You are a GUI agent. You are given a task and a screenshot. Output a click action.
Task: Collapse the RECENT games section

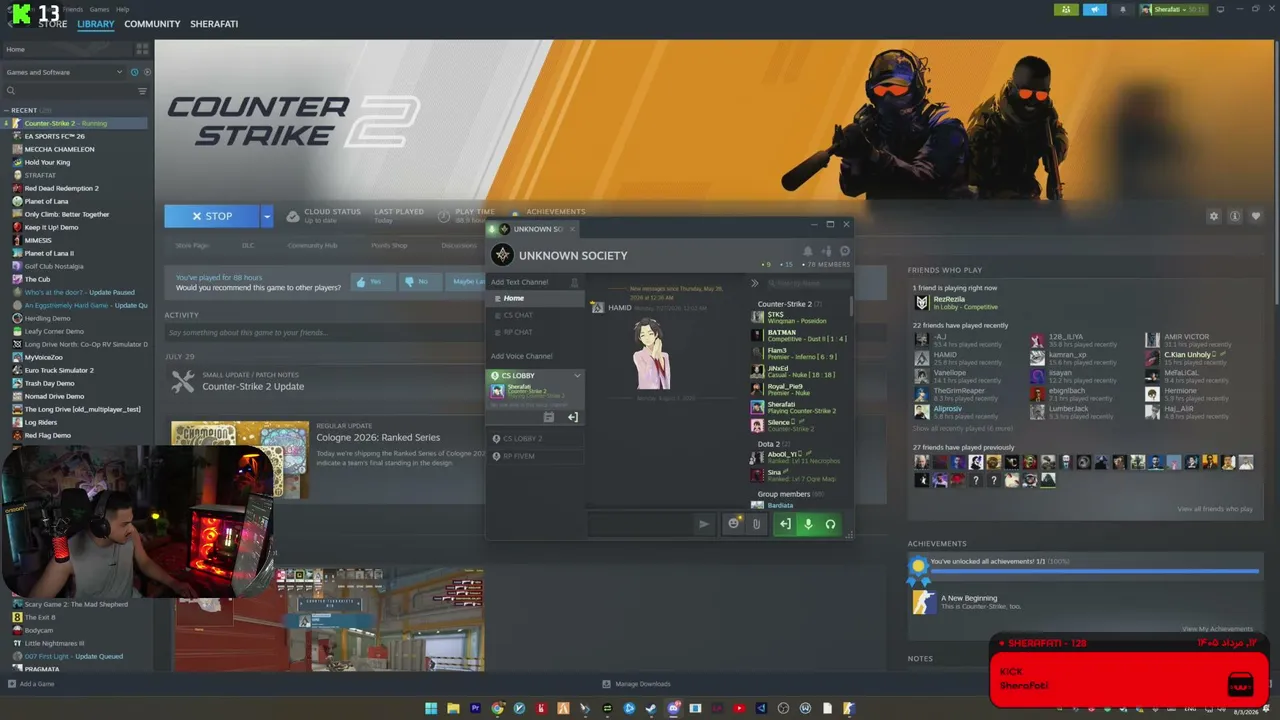pos(7,110)
